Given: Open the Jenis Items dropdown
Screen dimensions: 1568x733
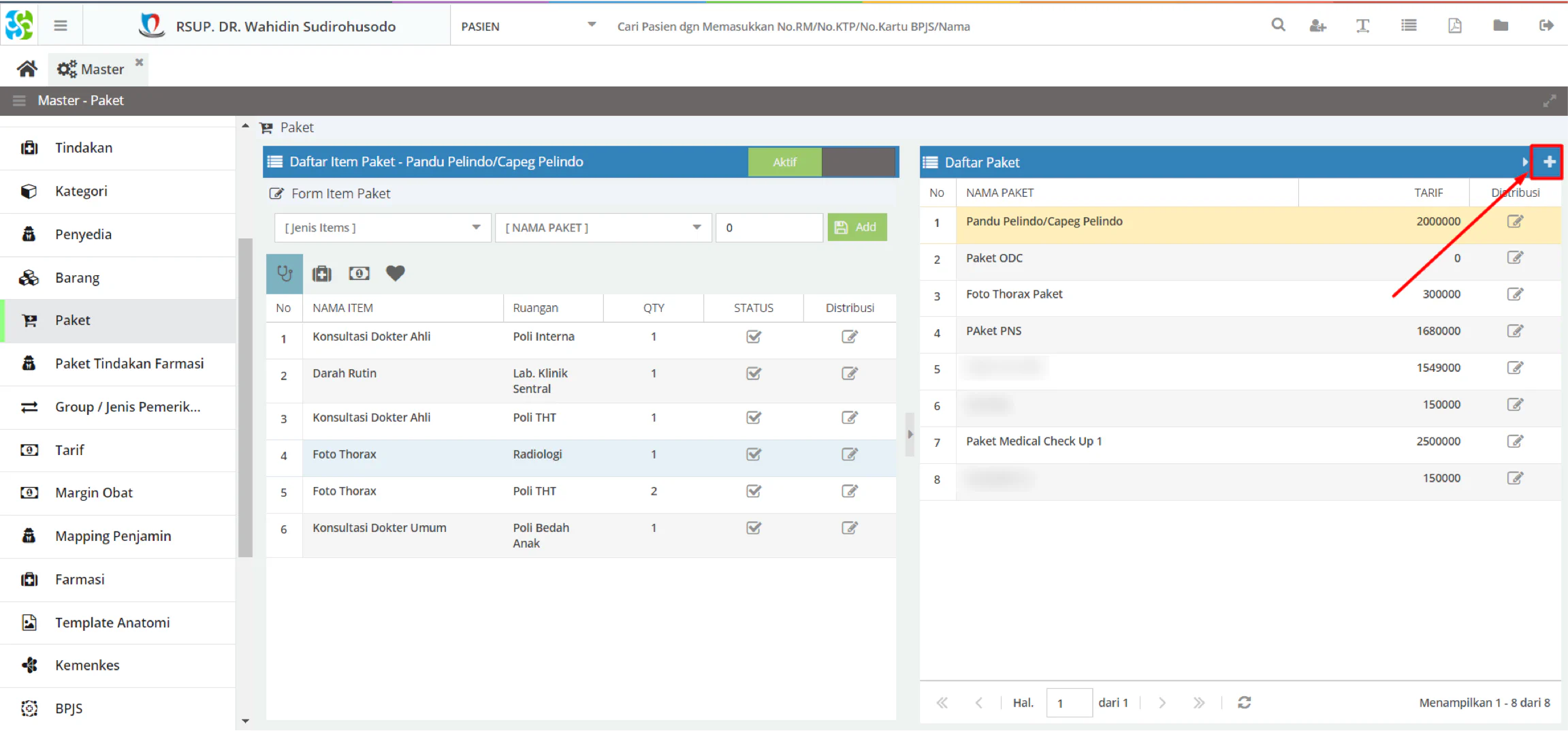Looking at the screenshot, I should [x=383, y=228].
